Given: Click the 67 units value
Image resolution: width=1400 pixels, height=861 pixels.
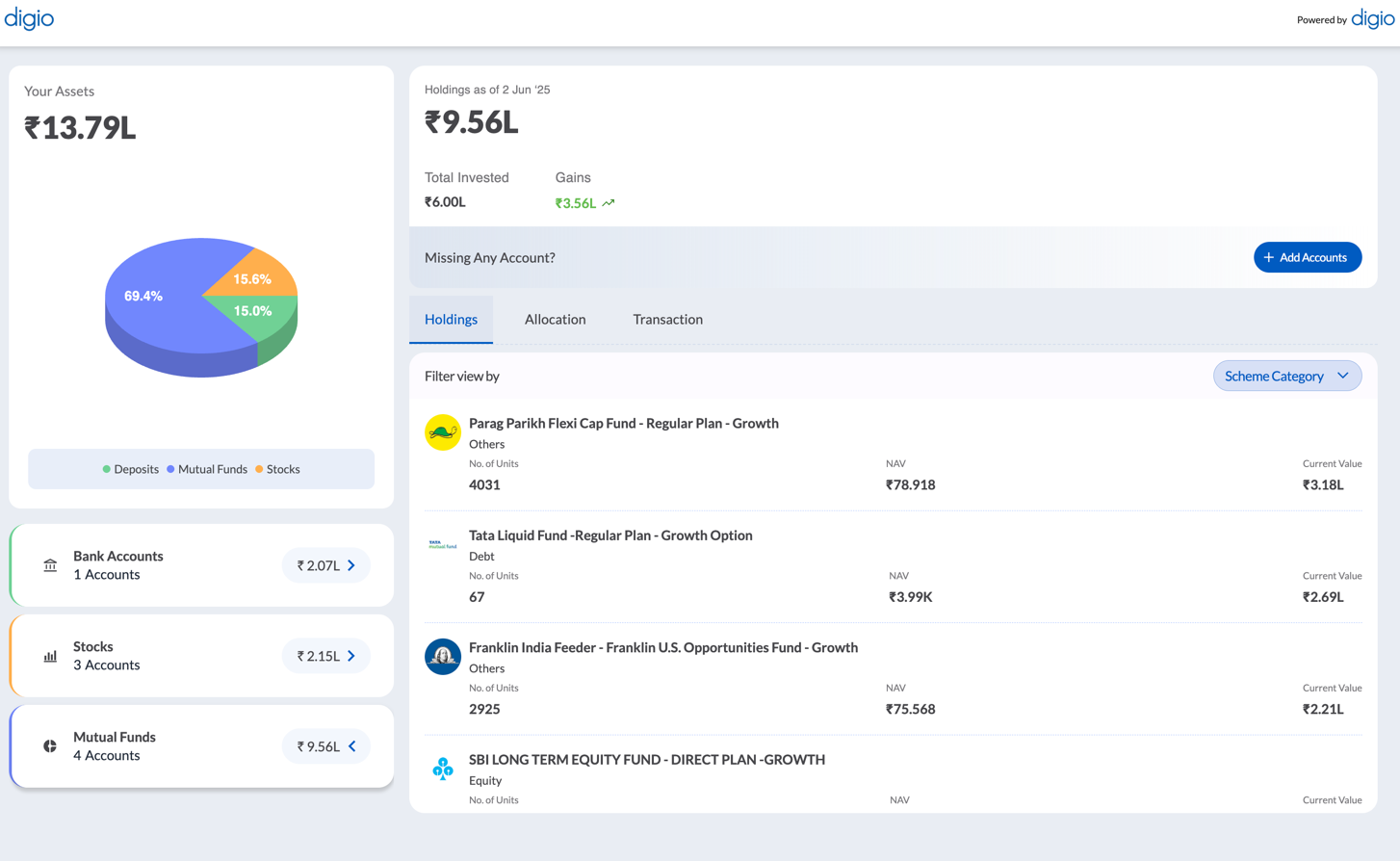Looking at the screenshot, I should (x=477, y=597).
